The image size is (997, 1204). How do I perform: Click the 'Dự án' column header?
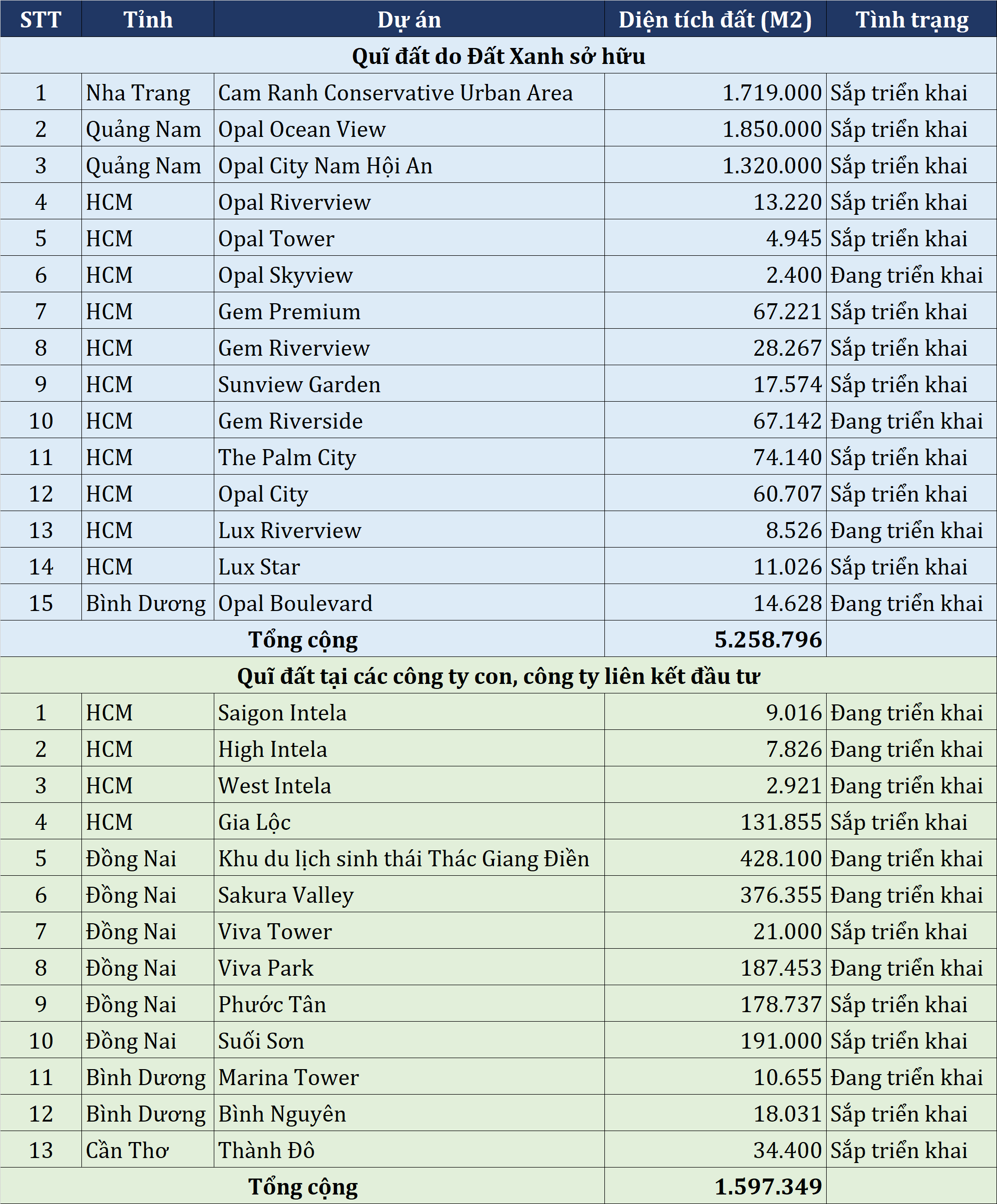pos(409,19)
